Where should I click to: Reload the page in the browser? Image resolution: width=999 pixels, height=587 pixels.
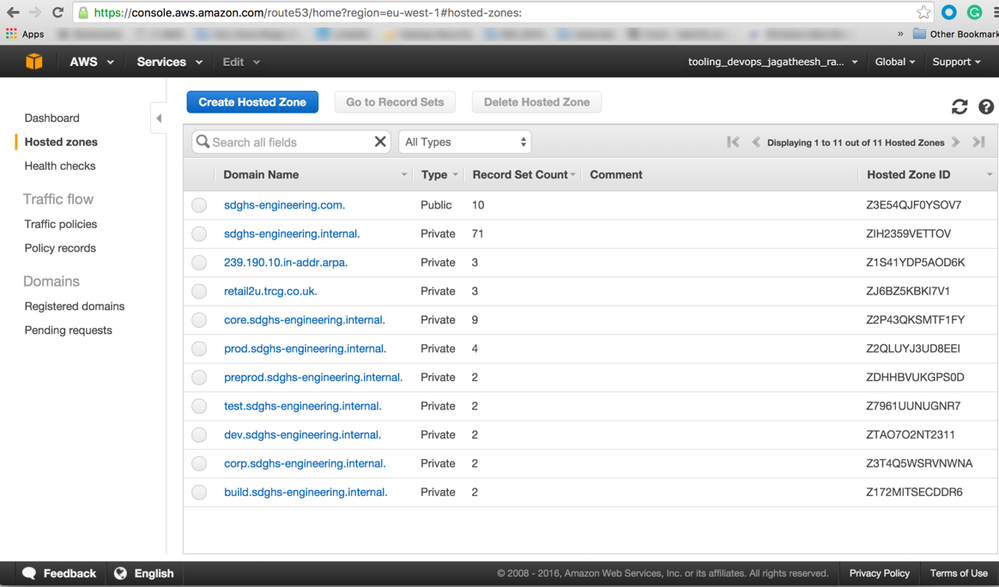pyautogui.click(x=57, y=13)
